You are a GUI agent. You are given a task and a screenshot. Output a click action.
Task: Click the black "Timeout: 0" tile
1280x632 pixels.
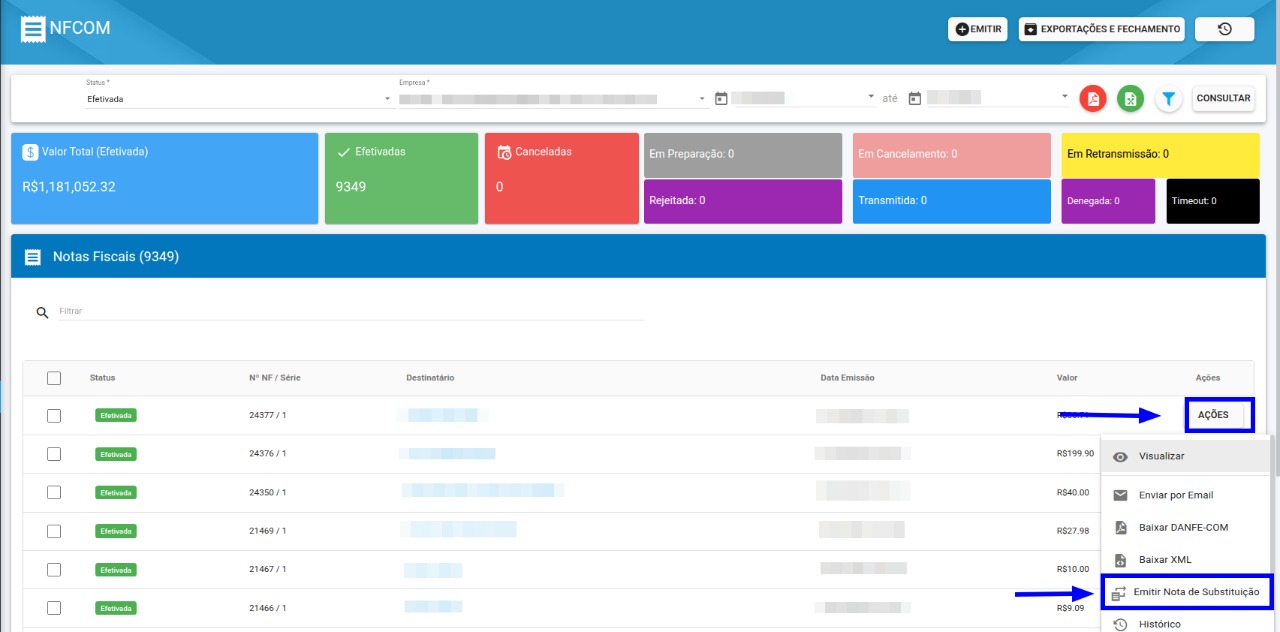1213,201
